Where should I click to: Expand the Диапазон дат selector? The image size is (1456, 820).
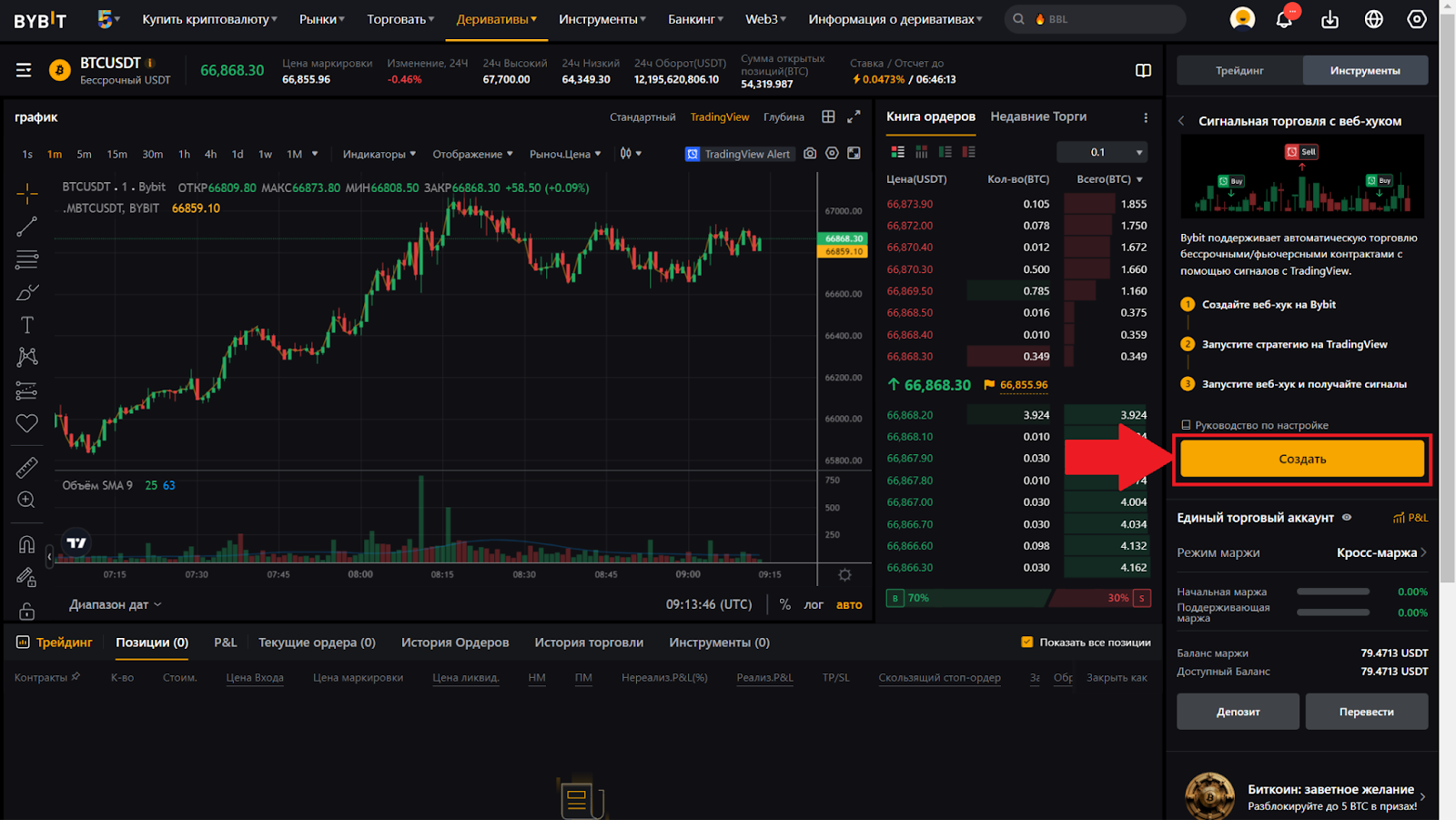pyautogui.click(x=116, y=604)
